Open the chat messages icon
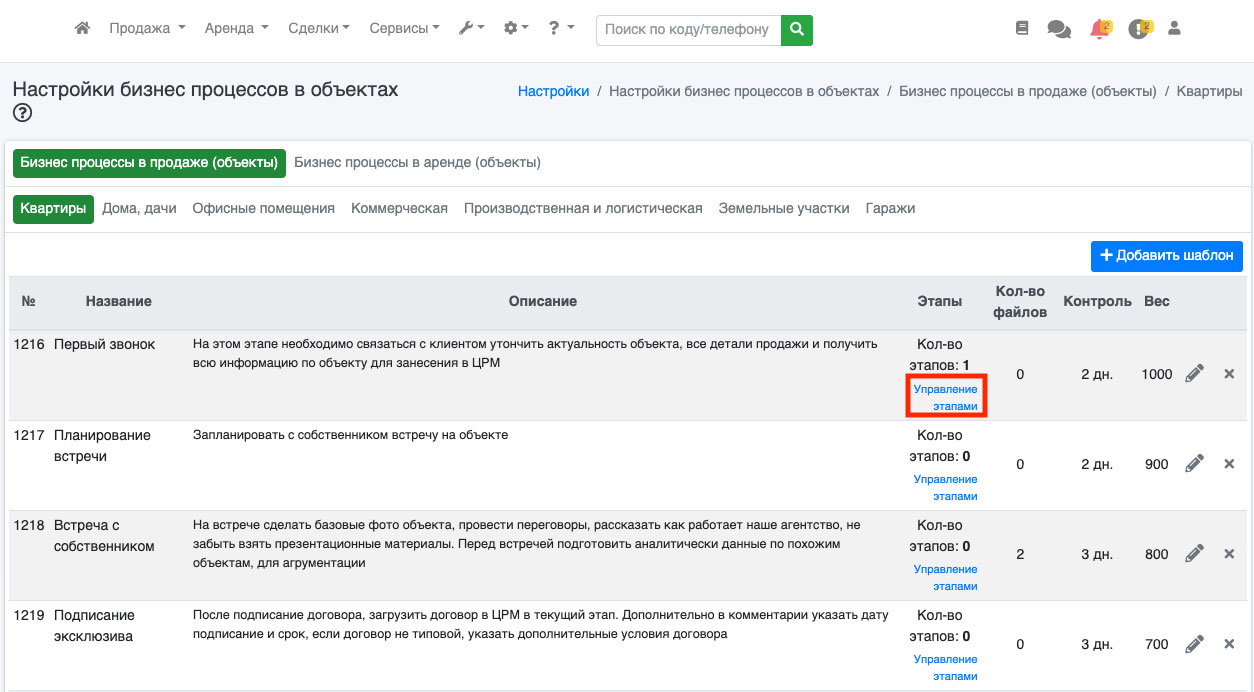The image size is (1254, 692). coord(1058,29)
